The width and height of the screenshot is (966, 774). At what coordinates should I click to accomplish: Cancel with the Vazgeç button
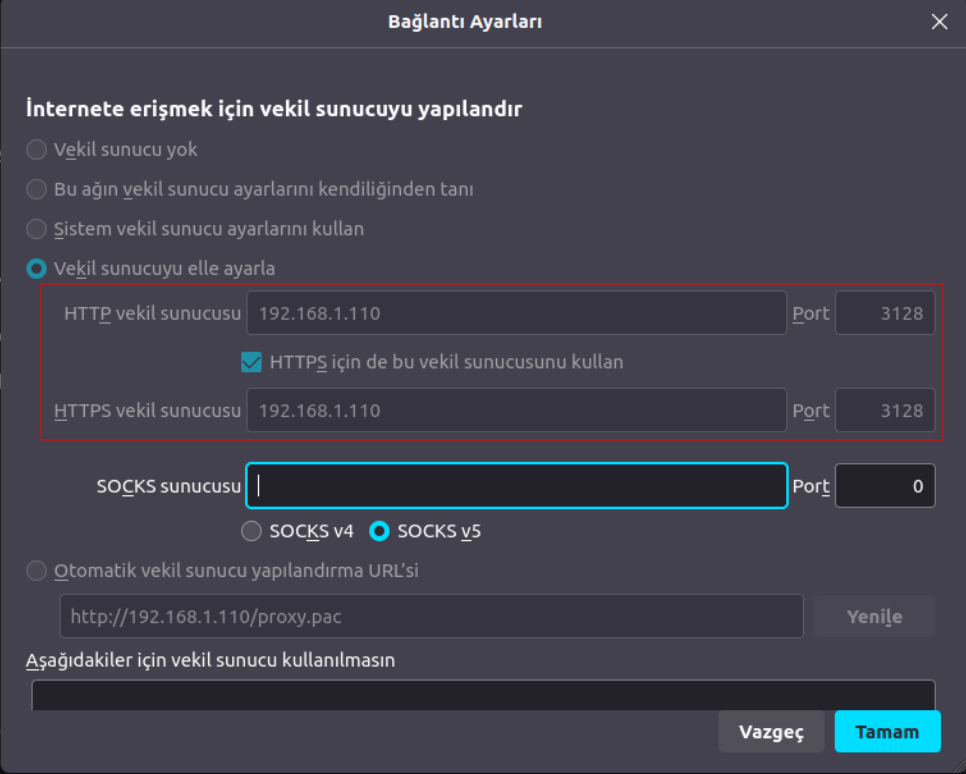pyautogui.click(x=771, y=732)
